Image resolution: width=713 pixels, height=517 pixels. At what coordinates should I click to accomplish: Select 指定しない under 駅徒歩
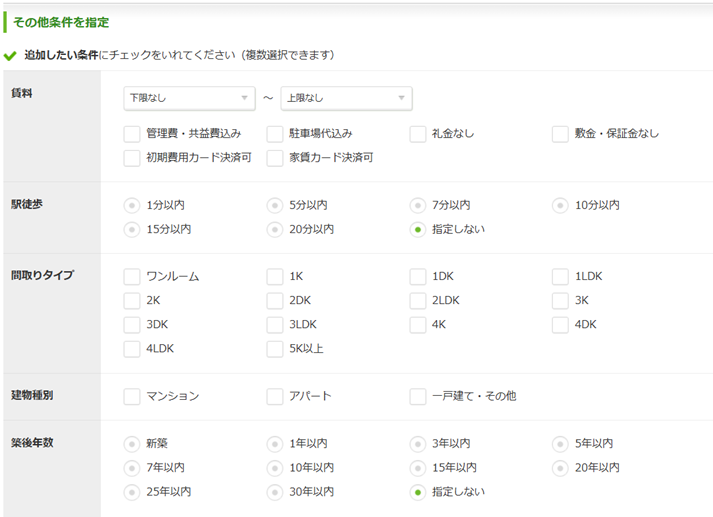(417, 229)
